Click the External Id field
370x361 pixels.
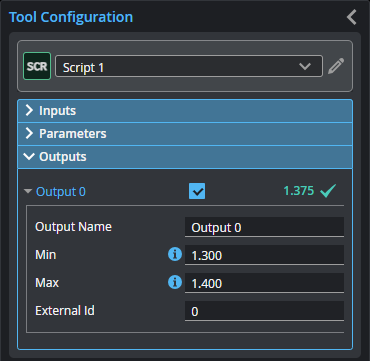pos(264,311)
